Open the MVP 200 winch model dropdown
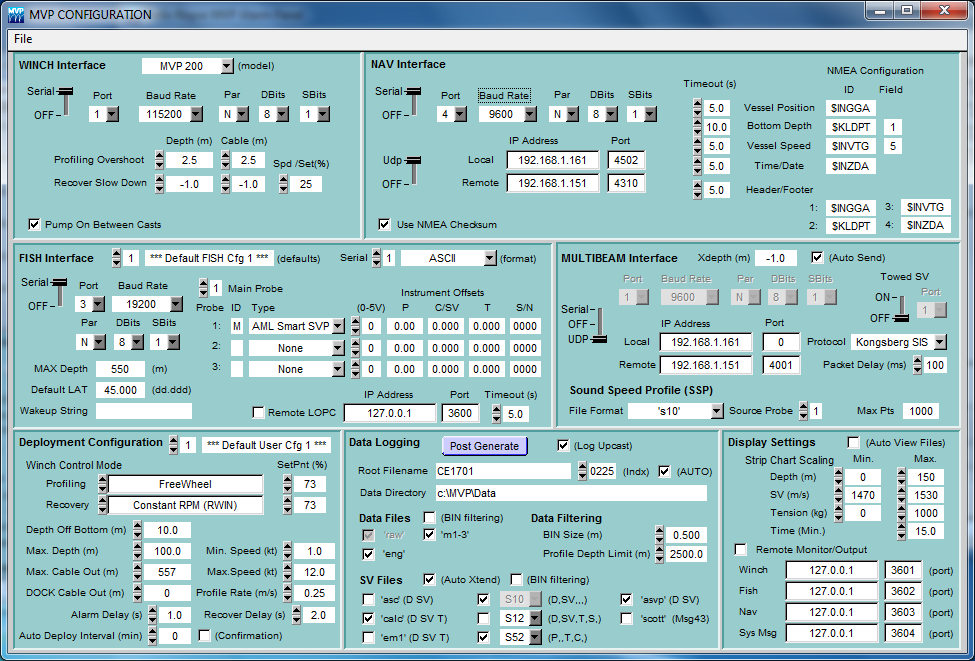The image size is (975, 661). pyautogui.click(x=226, y=66)
